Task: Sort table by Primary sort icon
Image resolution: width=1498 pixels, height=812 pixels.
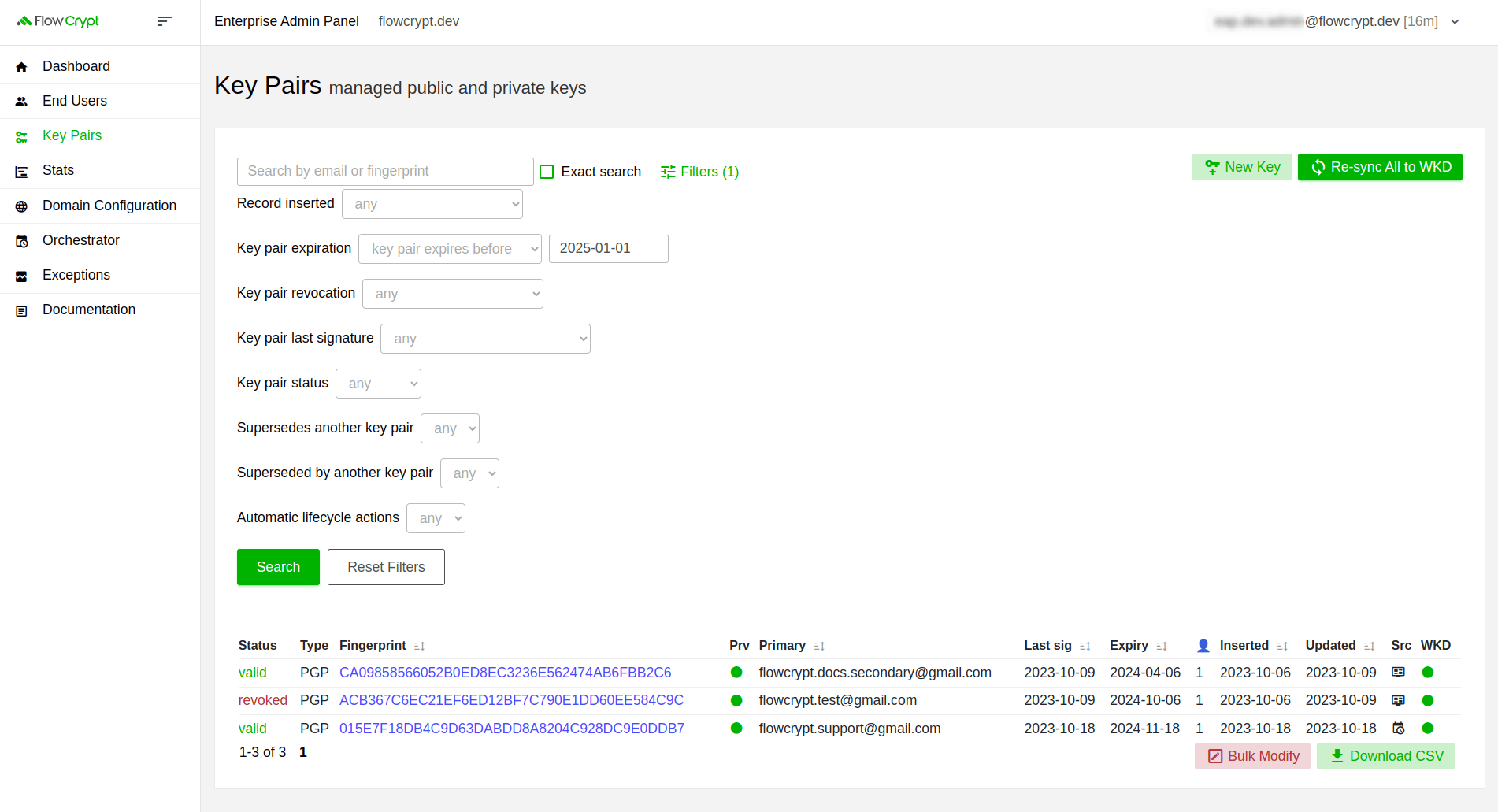Action: click(819, 646)
